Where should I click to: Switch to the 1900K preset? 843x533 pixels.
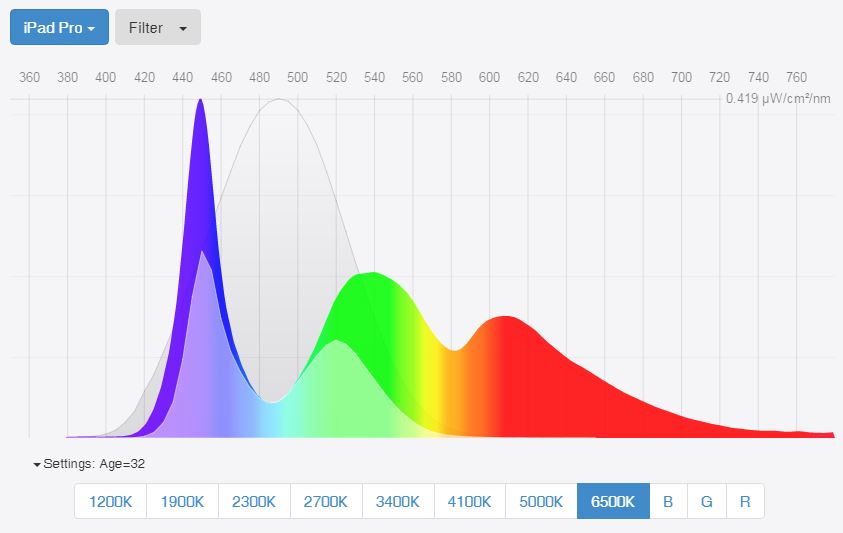click(x=182, y=502)
